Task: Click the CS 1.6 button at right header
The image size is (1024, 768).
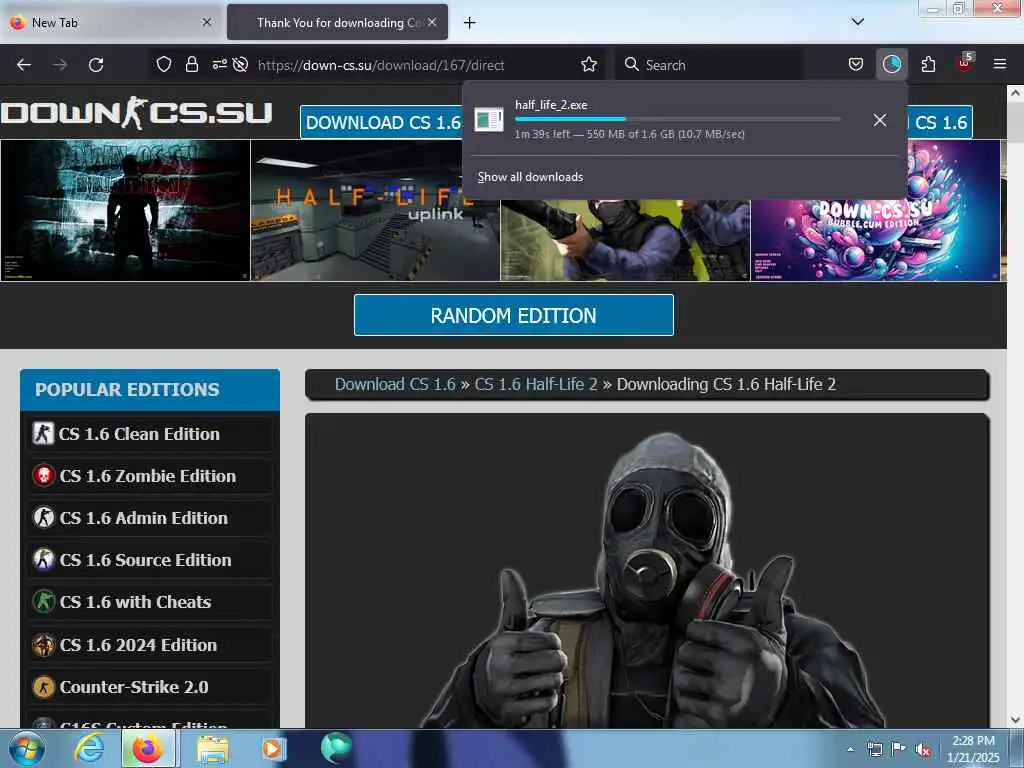Action: (940, 122)
